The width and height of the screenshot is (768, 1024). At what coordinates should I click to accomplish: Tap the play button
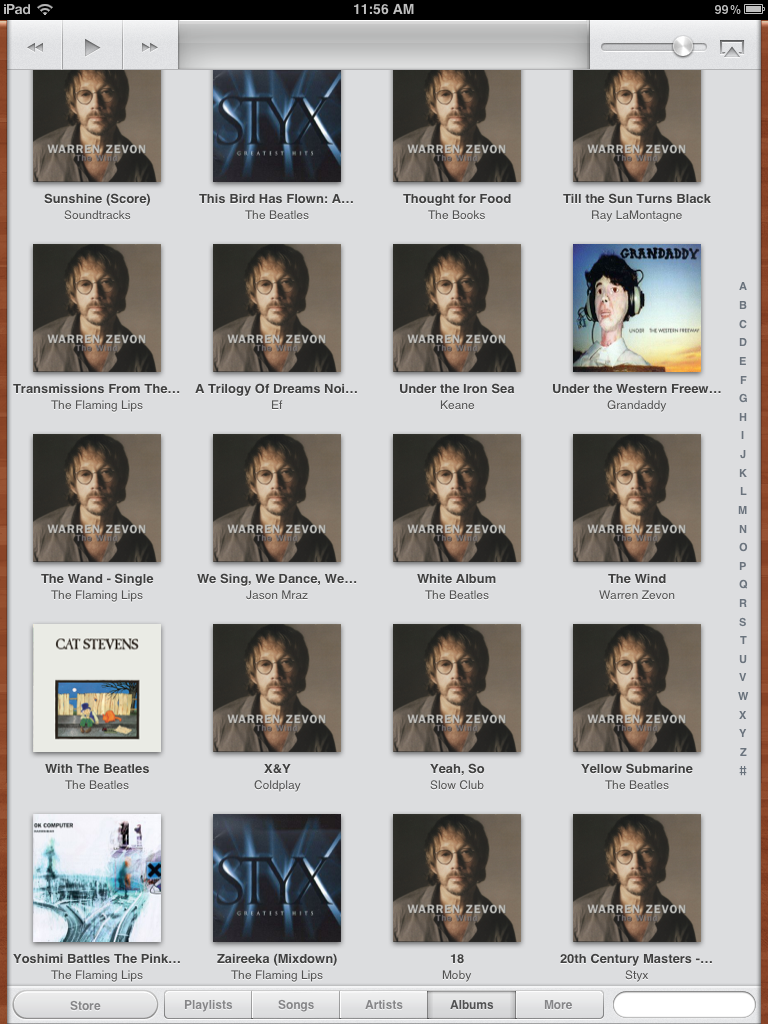pyautogui.click(x=92, y=47)
